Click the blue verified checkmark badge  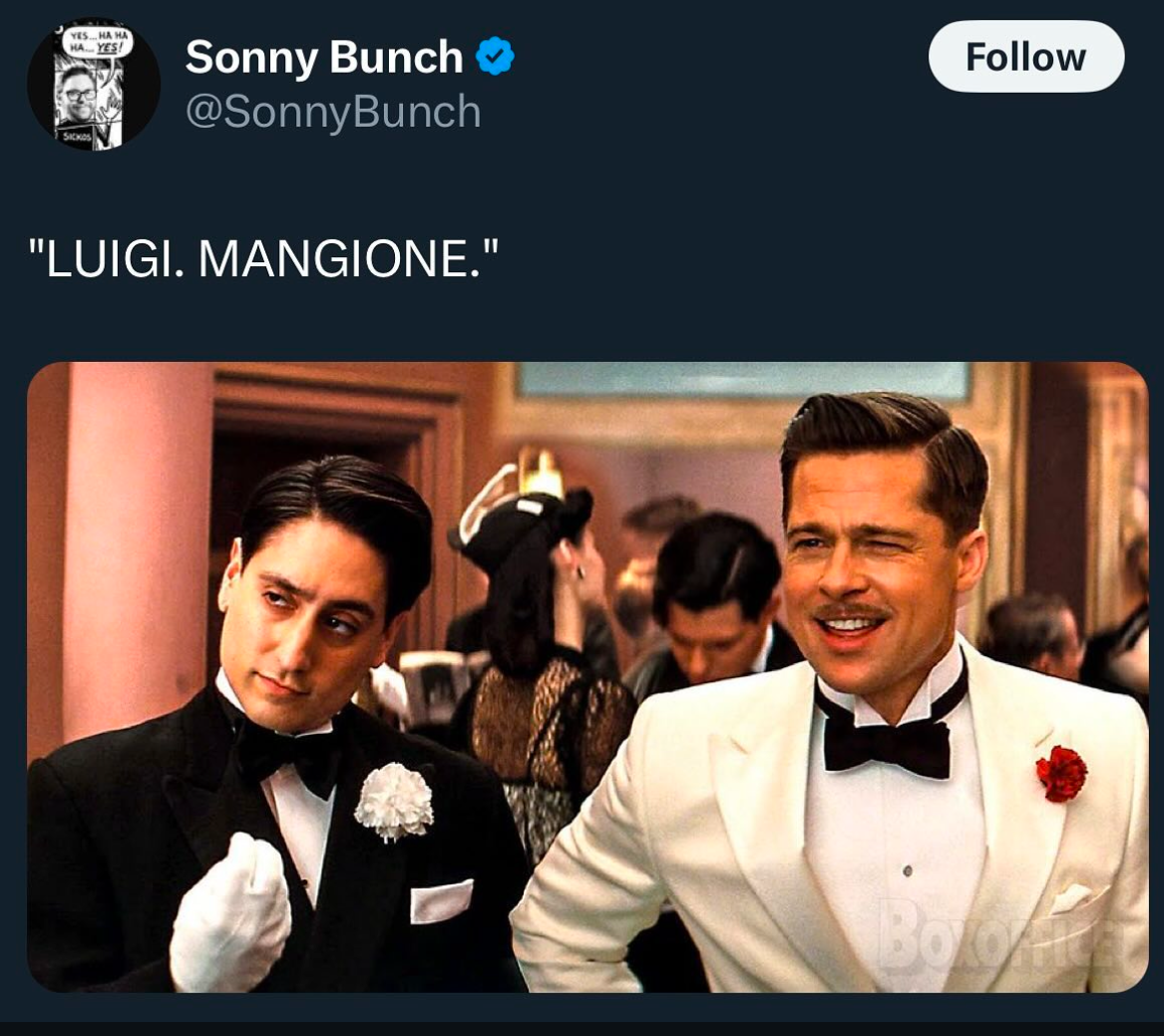point(495,56)
